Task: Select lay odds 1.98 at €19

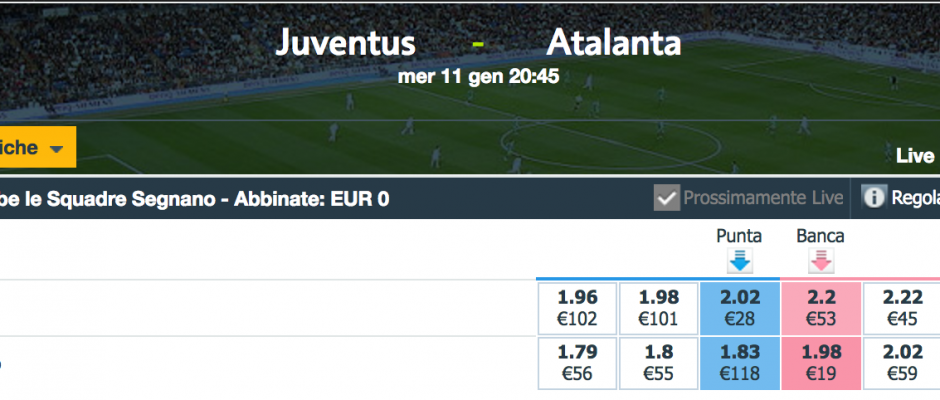Action: click(x=821, y=363)
